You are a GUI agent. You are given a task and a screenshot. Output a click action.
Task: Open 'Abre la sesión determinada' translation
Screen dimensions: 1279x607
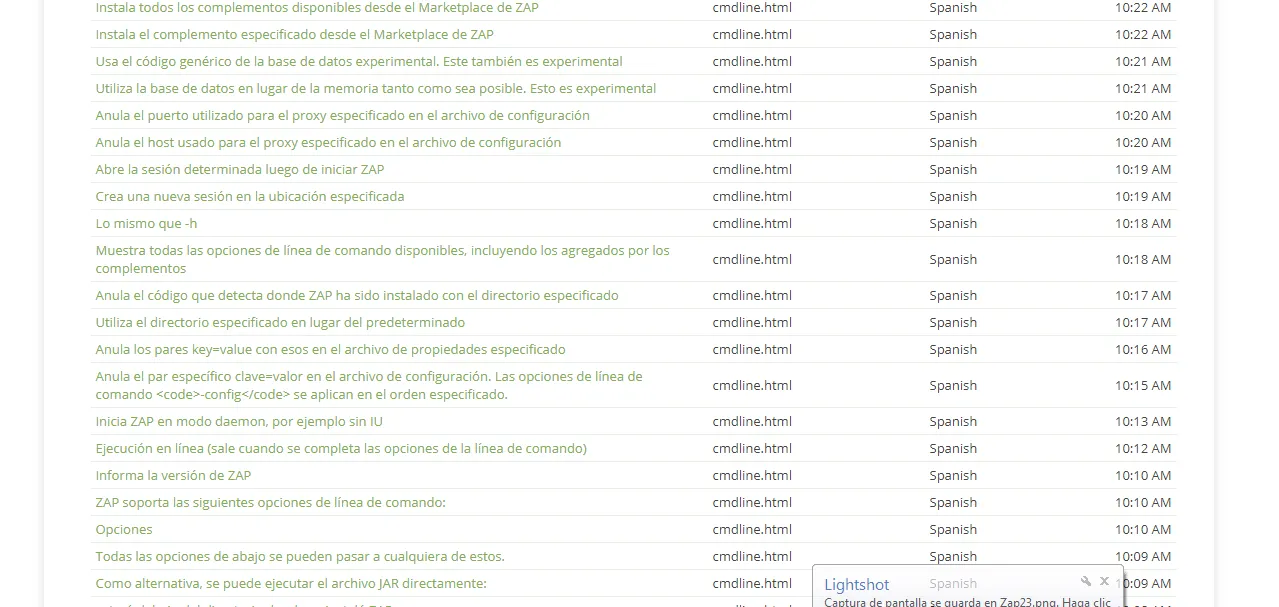click(240, 169)
